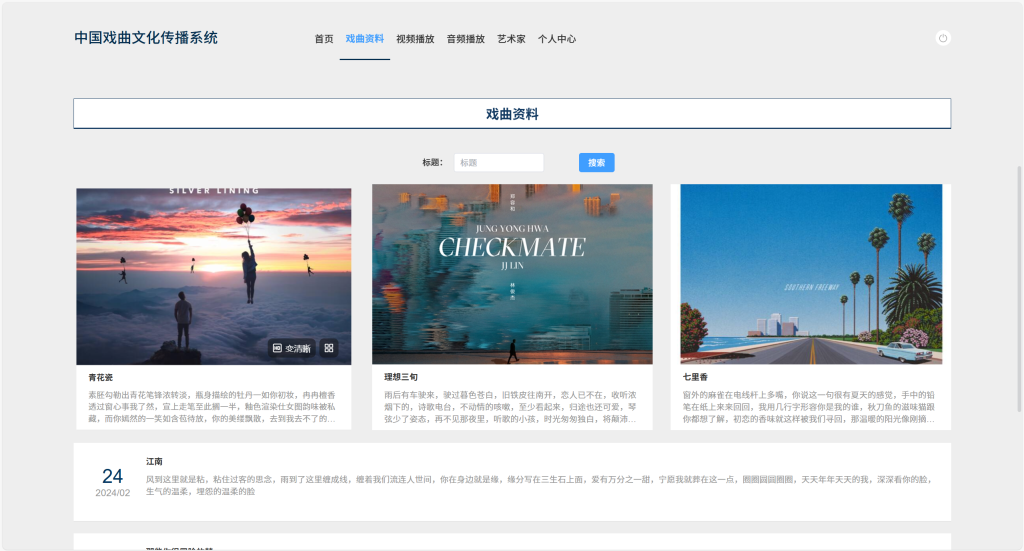Open the 首页 menu item
This screenshot has width=1024, height=551.
point(324,39)
